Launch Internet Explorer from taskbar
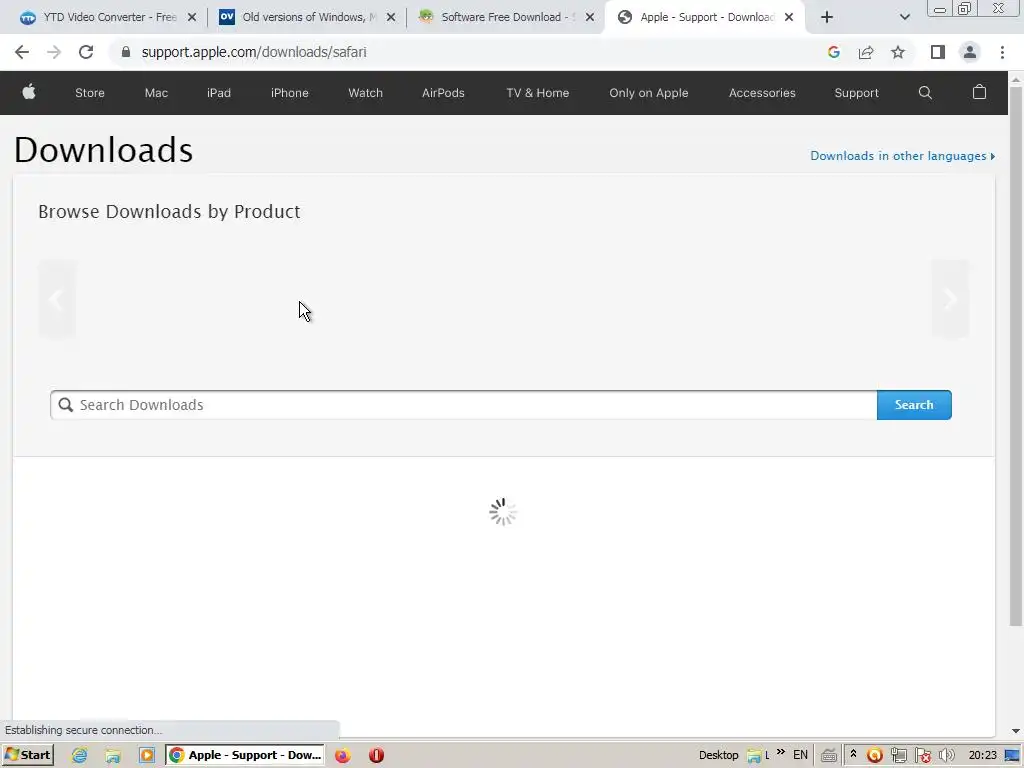This screenshot has width=1024, height=768. pyautogui.click(x=79, y=756)
